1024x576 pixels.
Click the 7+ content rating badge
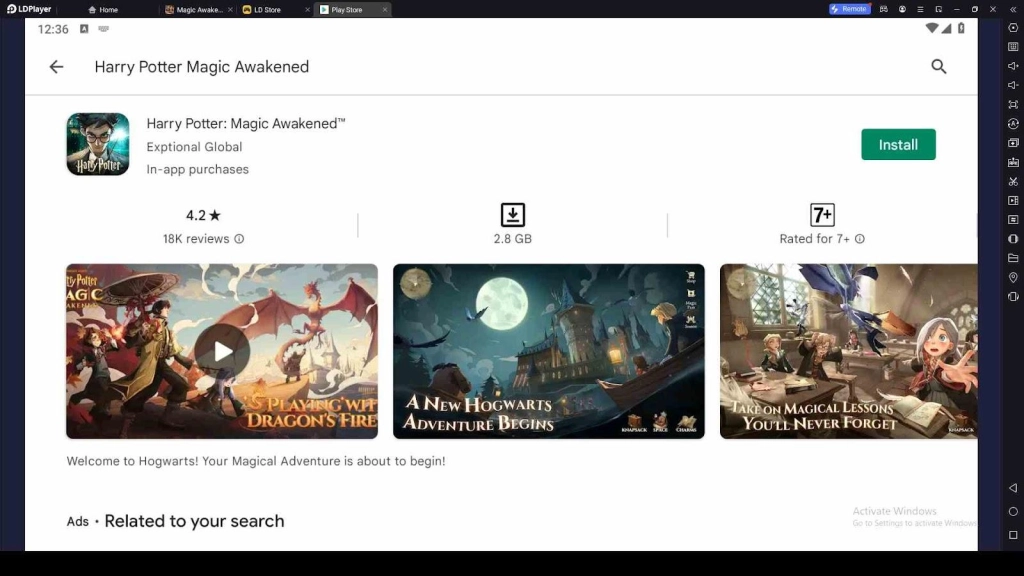(x=822, y=215)
